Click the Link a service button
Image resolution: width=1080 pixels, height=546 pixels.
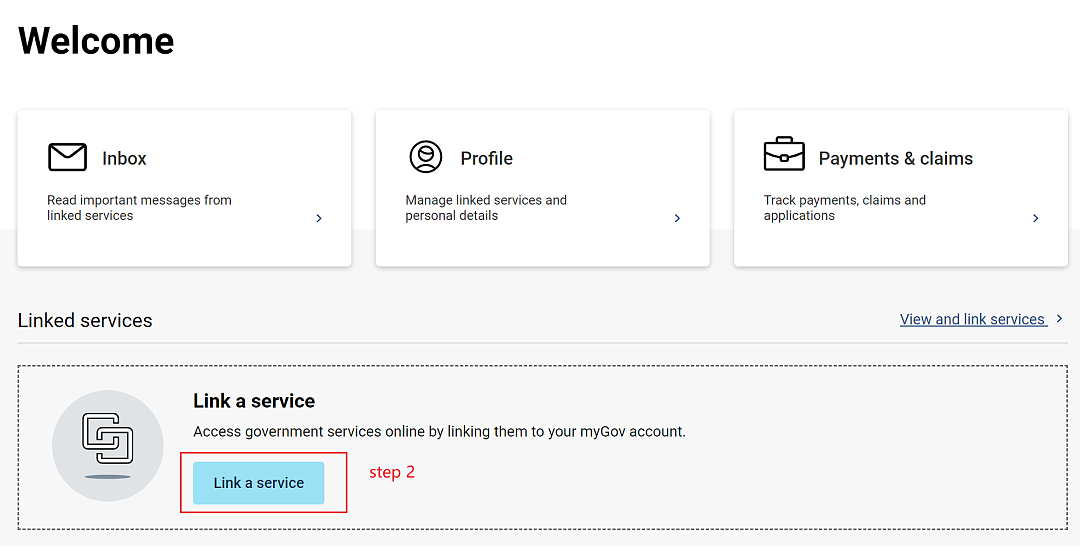[x=258, y=483]
